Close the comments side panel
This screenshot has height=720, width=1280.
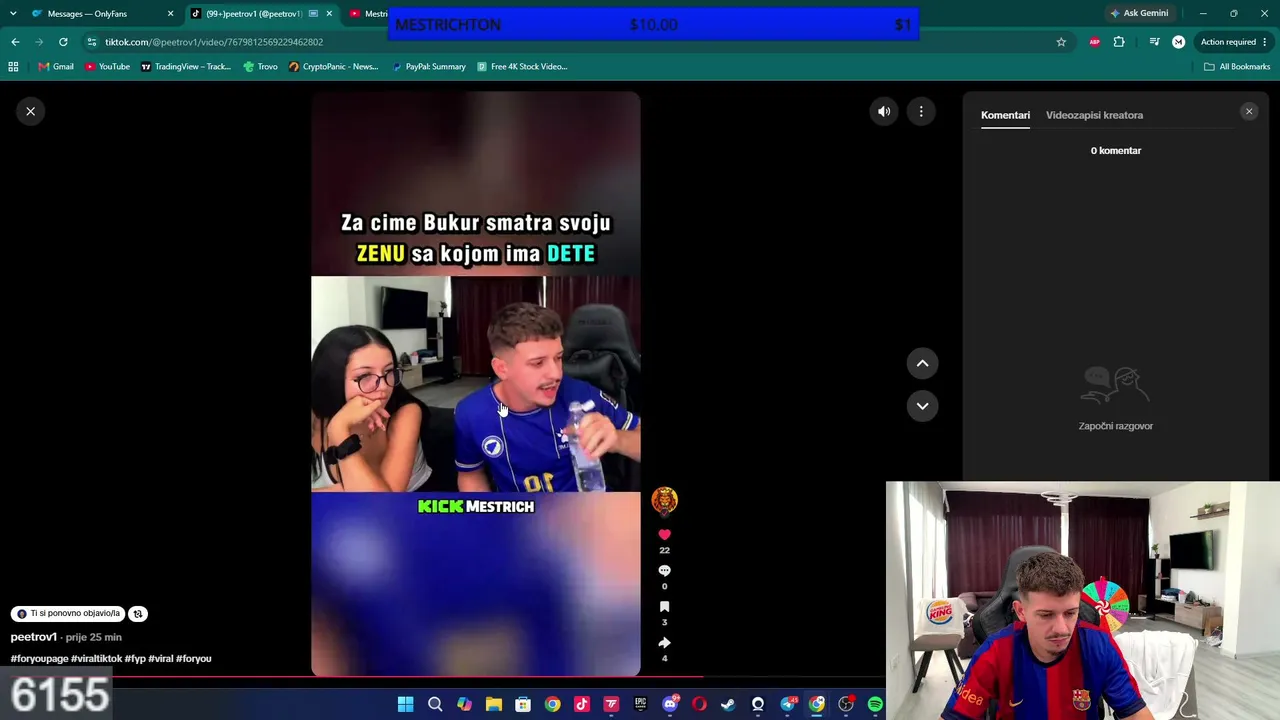pyautogui.click(x=1249, y=112)
